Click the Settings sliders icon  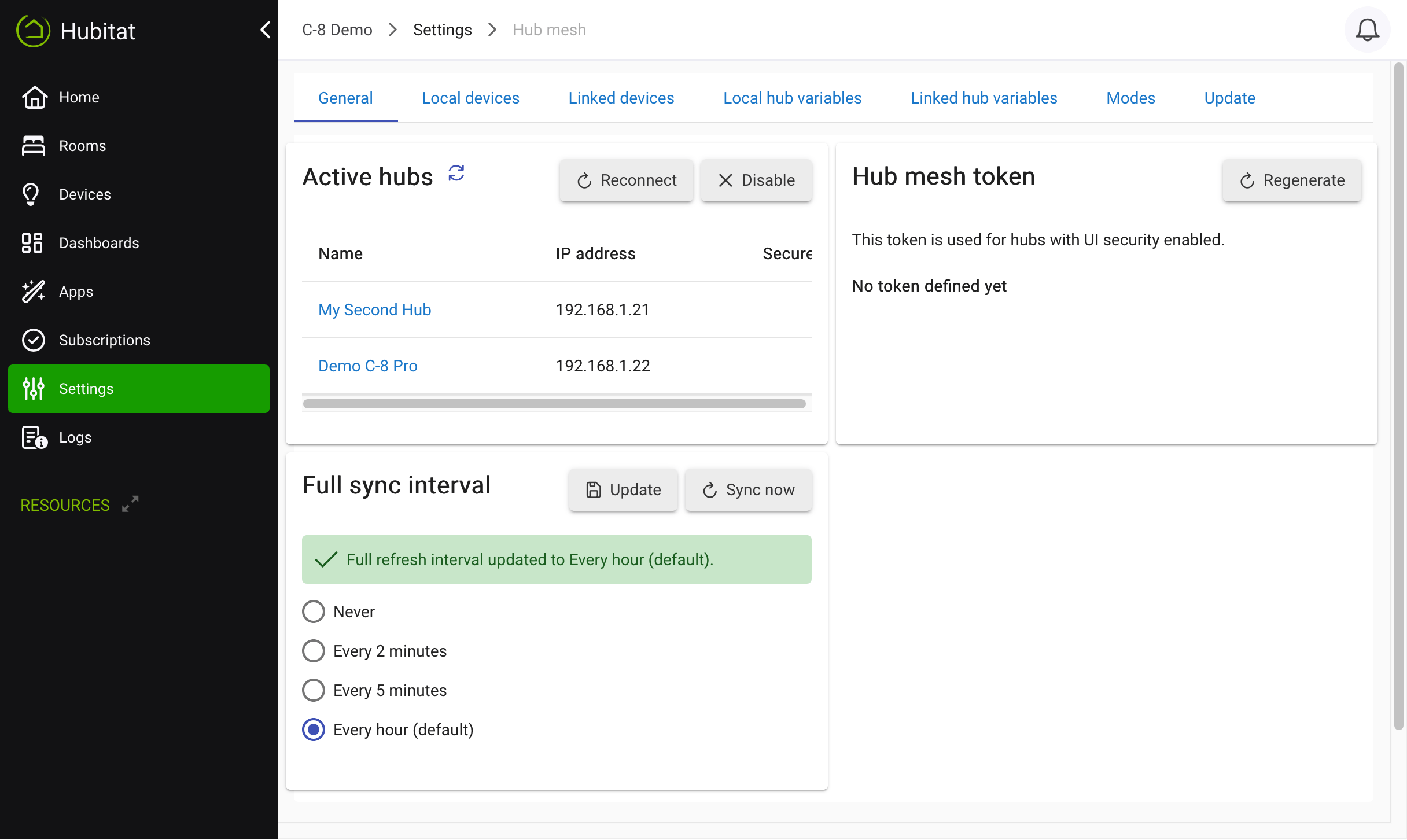(33, 389)
